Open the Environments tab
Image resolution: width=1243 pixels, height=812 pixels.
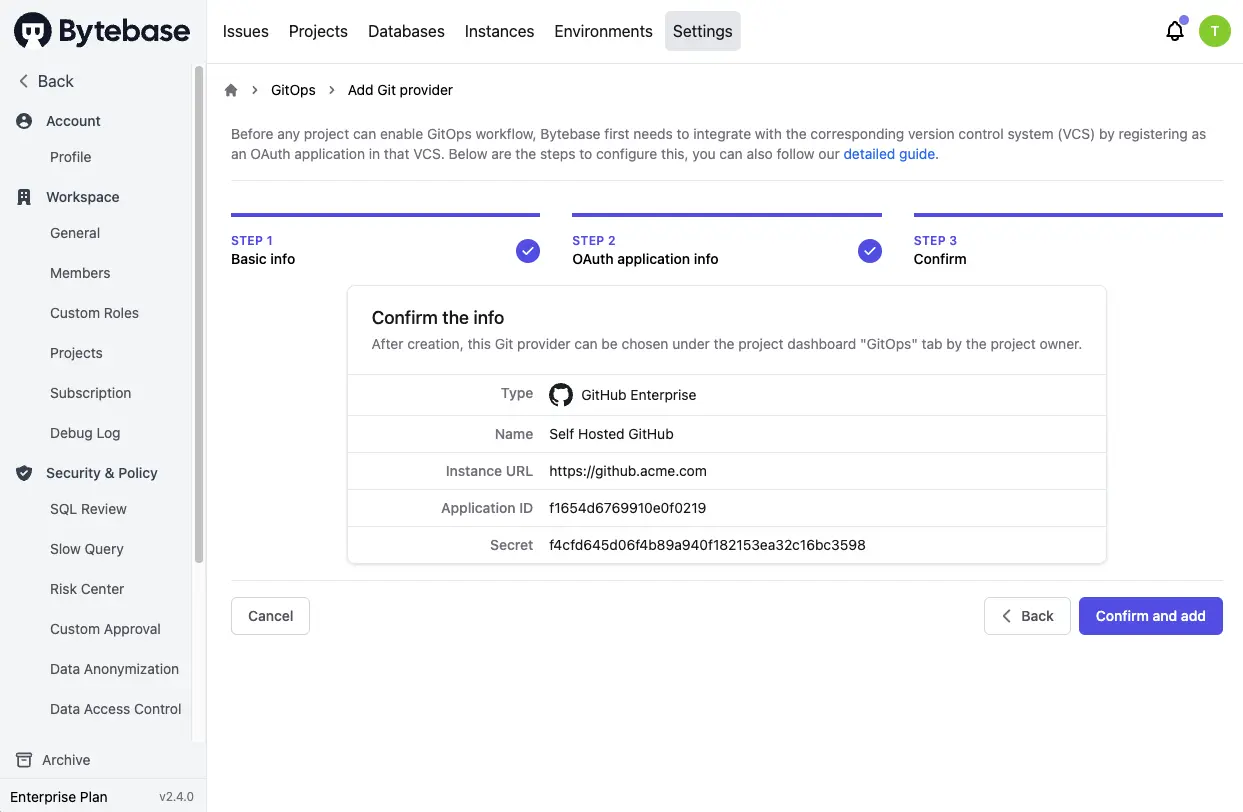pos(603,31)
